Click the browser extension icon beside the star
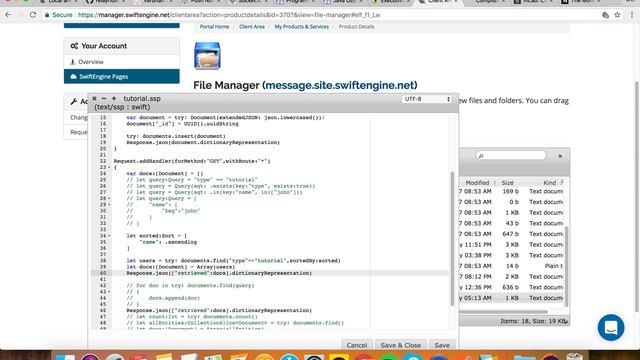The width and height of the screenshot is (640, 360). (605, 15)
